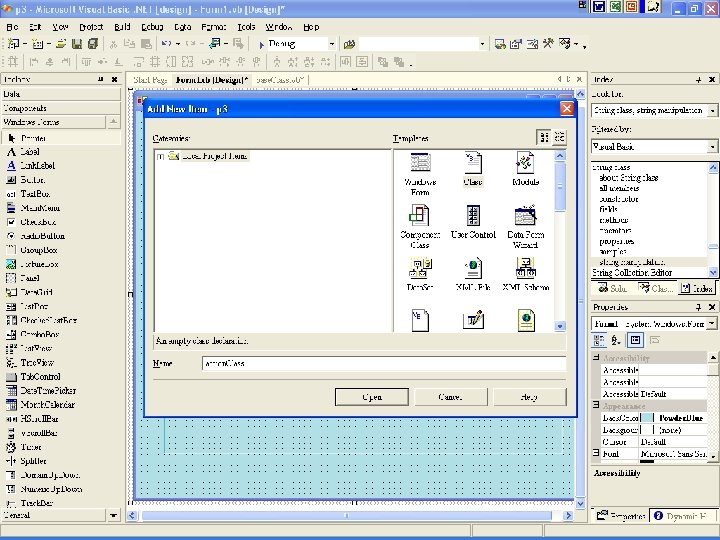The width and height of the screenshot is (720, 540).
Task: Collapse the Appearance property group
Action: (x=596, y=405)
